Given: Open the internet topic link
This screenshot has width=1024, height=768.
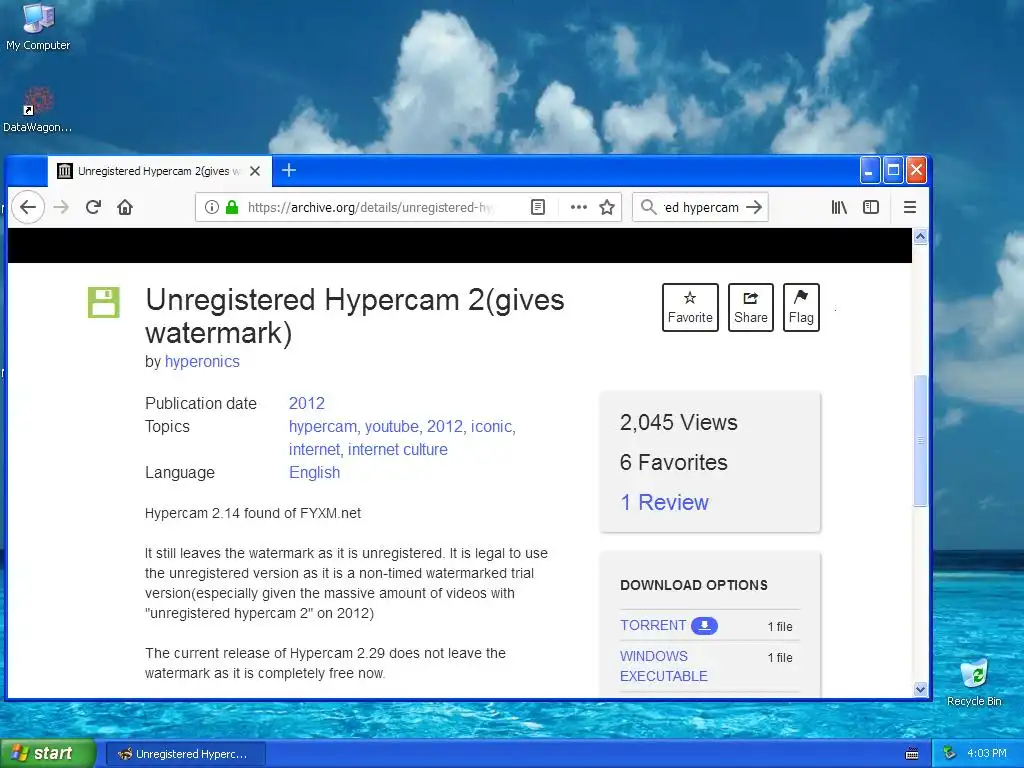Looking at the screenshot, I should (x=315, y=449).
